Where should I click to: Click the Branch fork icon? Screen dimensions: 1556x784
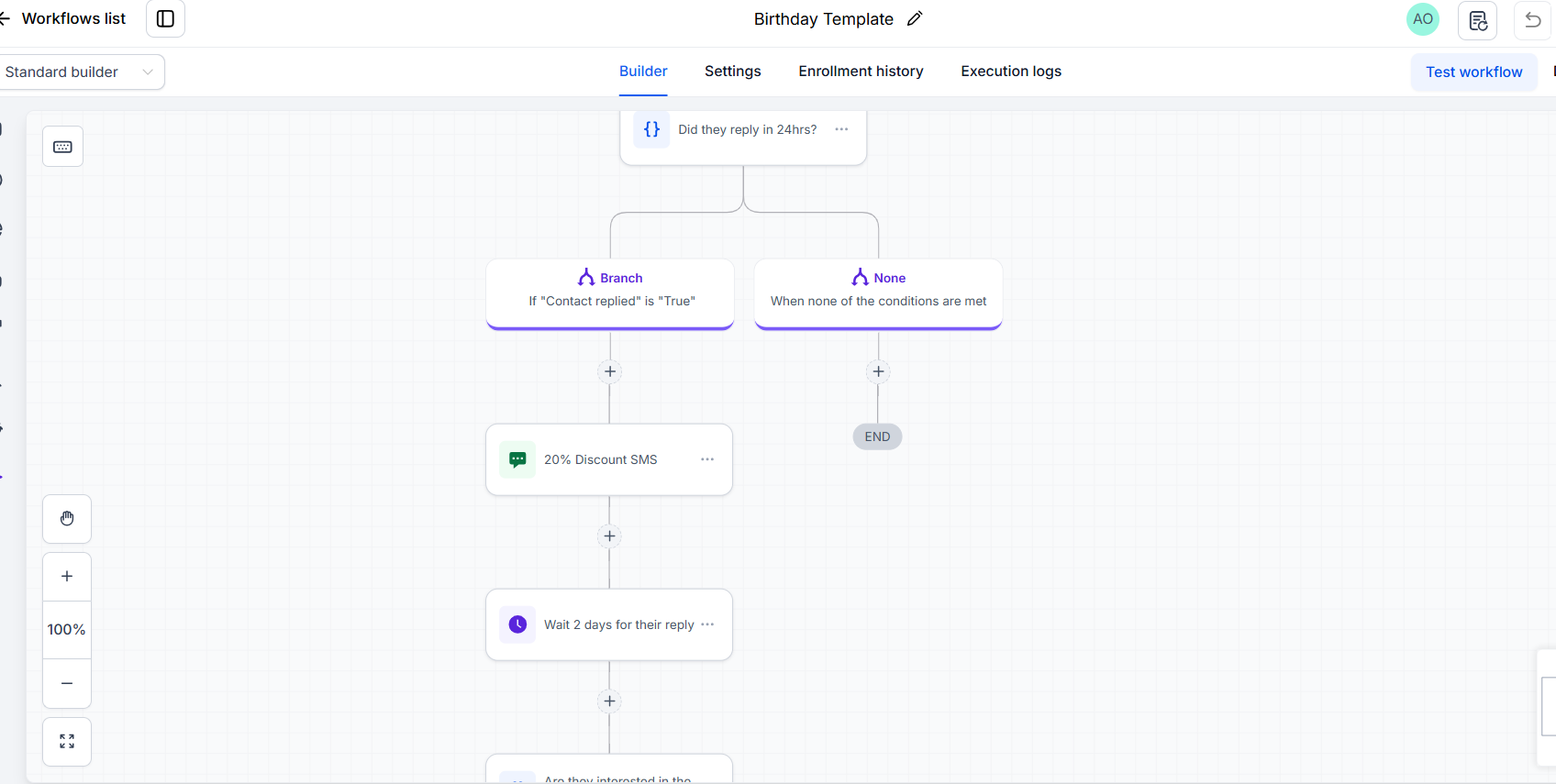[x=586, y=277]
